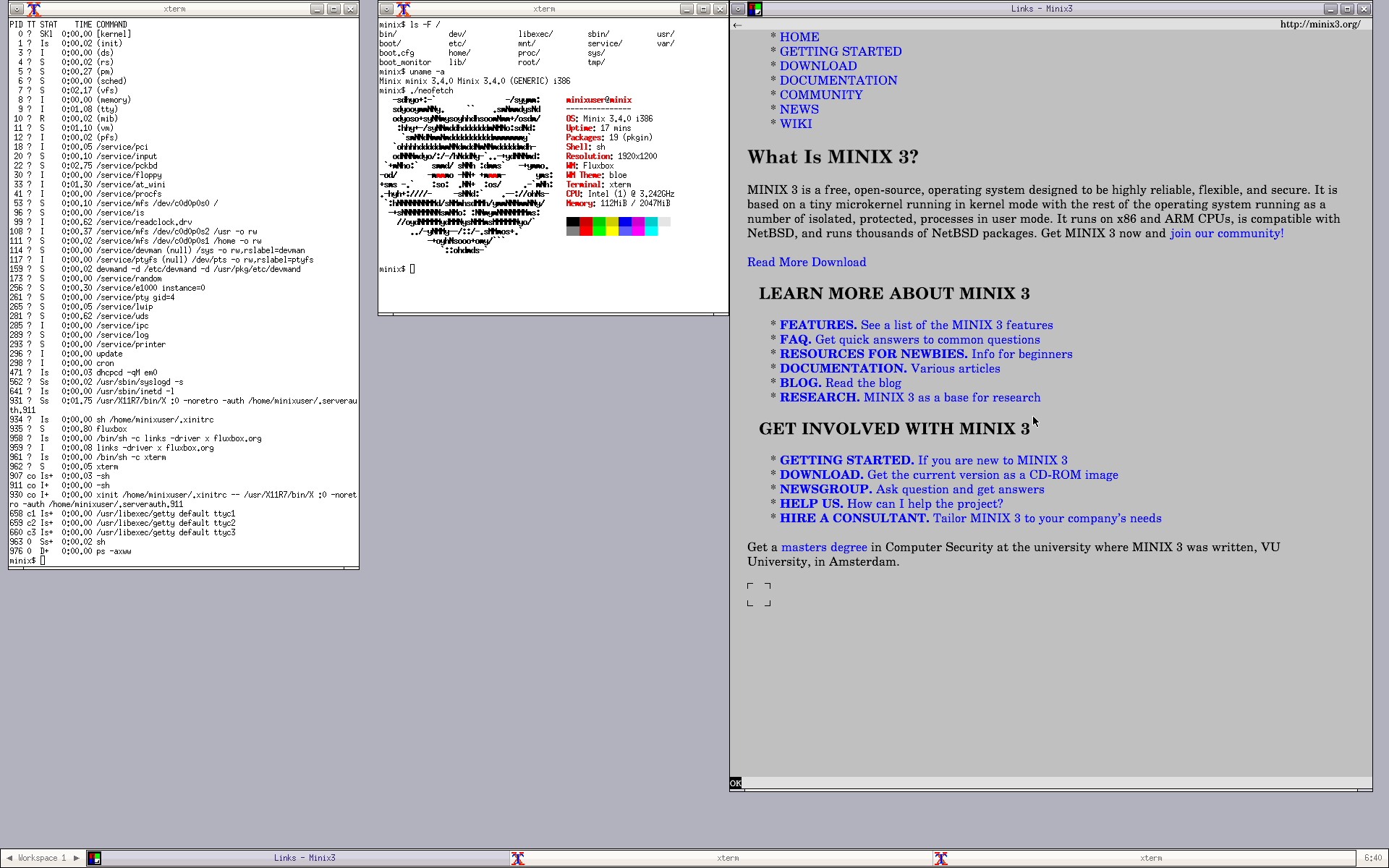The width and height of the screenshot is (1389, 868).
Task: Click 'minixuser@minix' text in neofetch output
Action: 599,101
